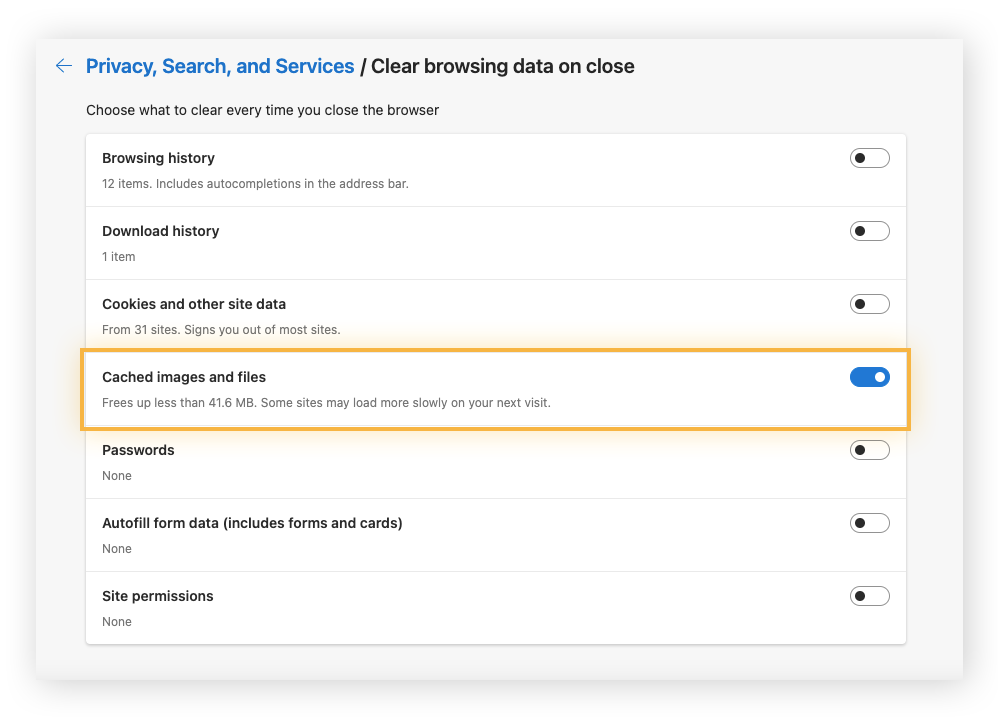The height and width of the screenshot is (719, 998).
Task: Disable the Cached images and files toggle
Action: 869,377
